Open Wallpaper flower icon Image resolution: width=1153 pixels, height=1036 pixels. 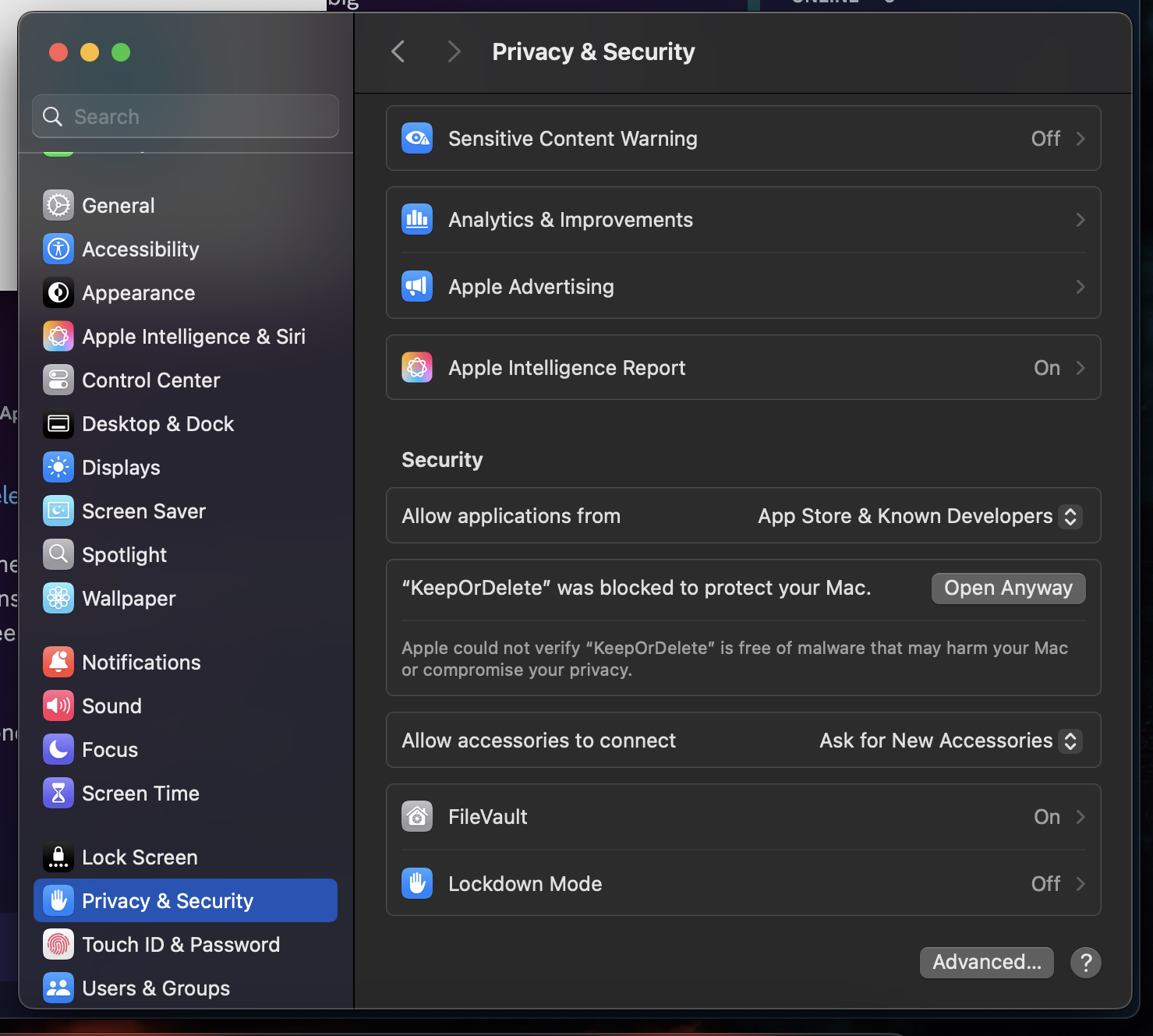(x=58, y=599)
